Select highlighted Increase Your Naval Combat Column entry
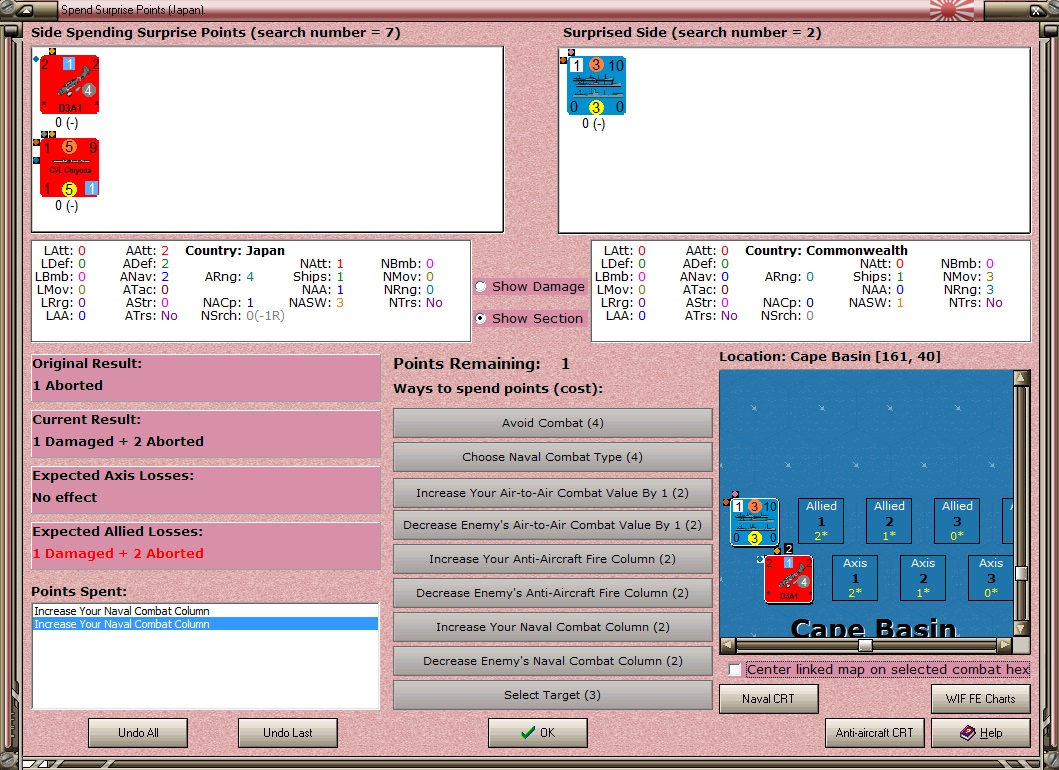The height and width of the screenshot is (770, 1059). coord(205,624)
